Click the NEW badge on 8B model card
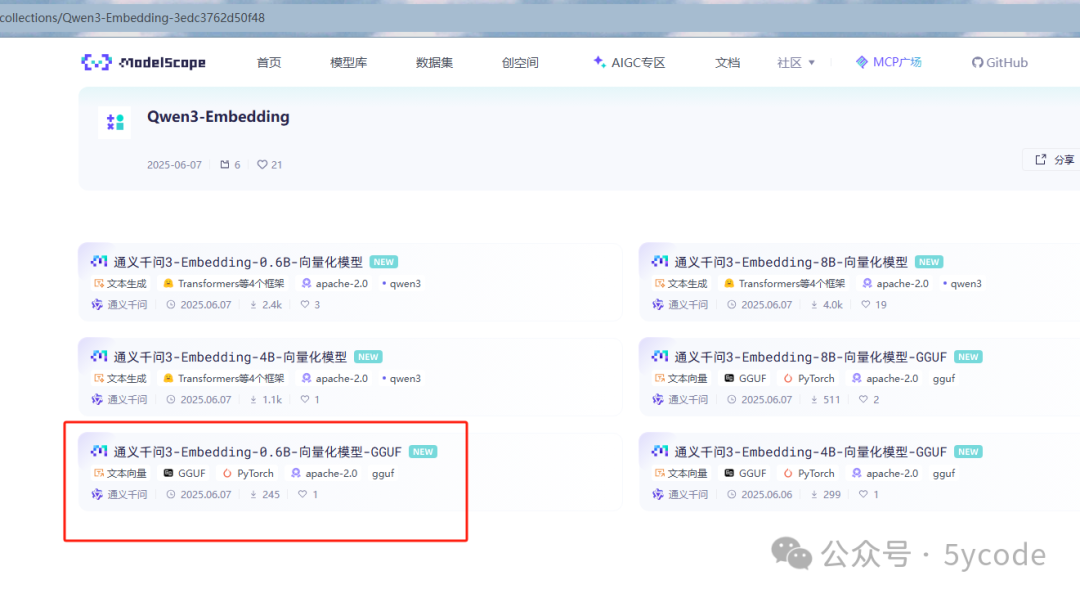 point(929,261)
